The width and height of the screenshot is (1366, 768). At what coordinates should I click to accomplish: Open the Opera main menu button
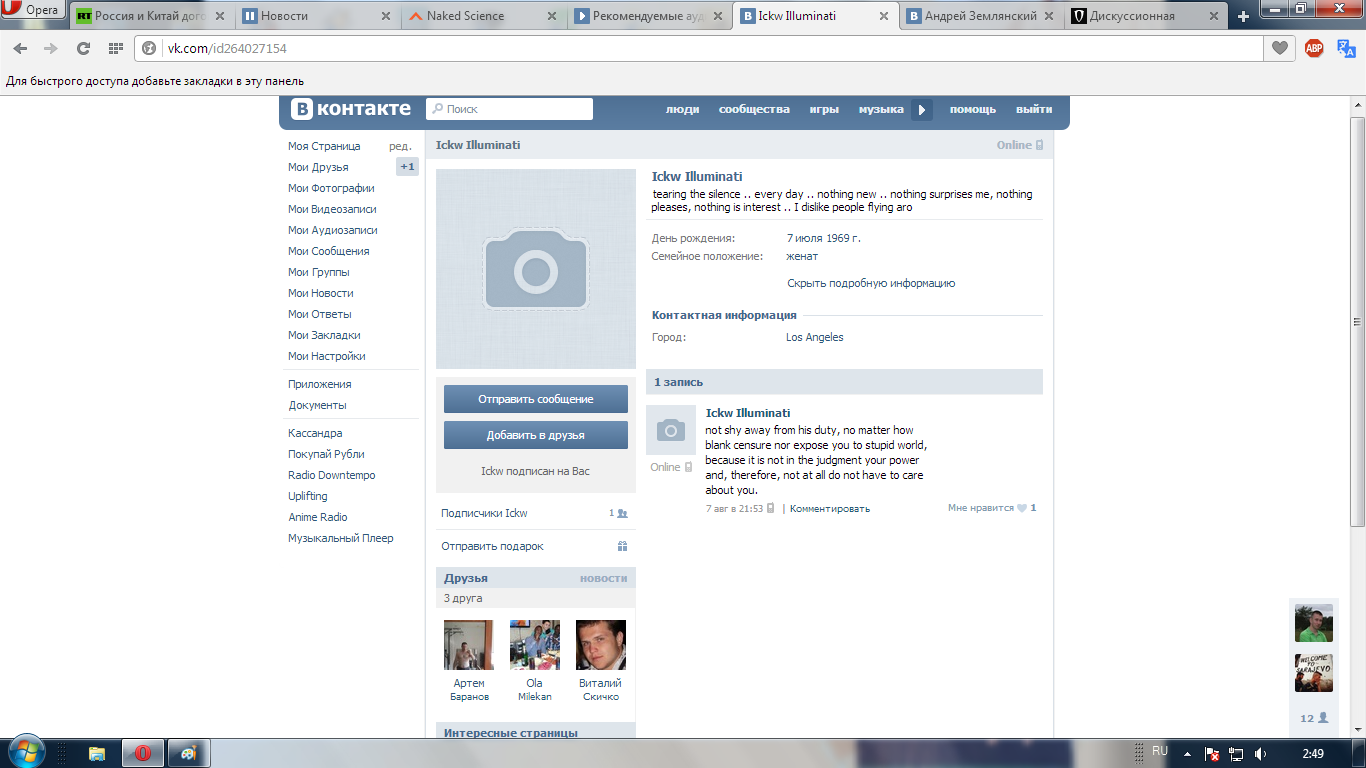point(32,11)
